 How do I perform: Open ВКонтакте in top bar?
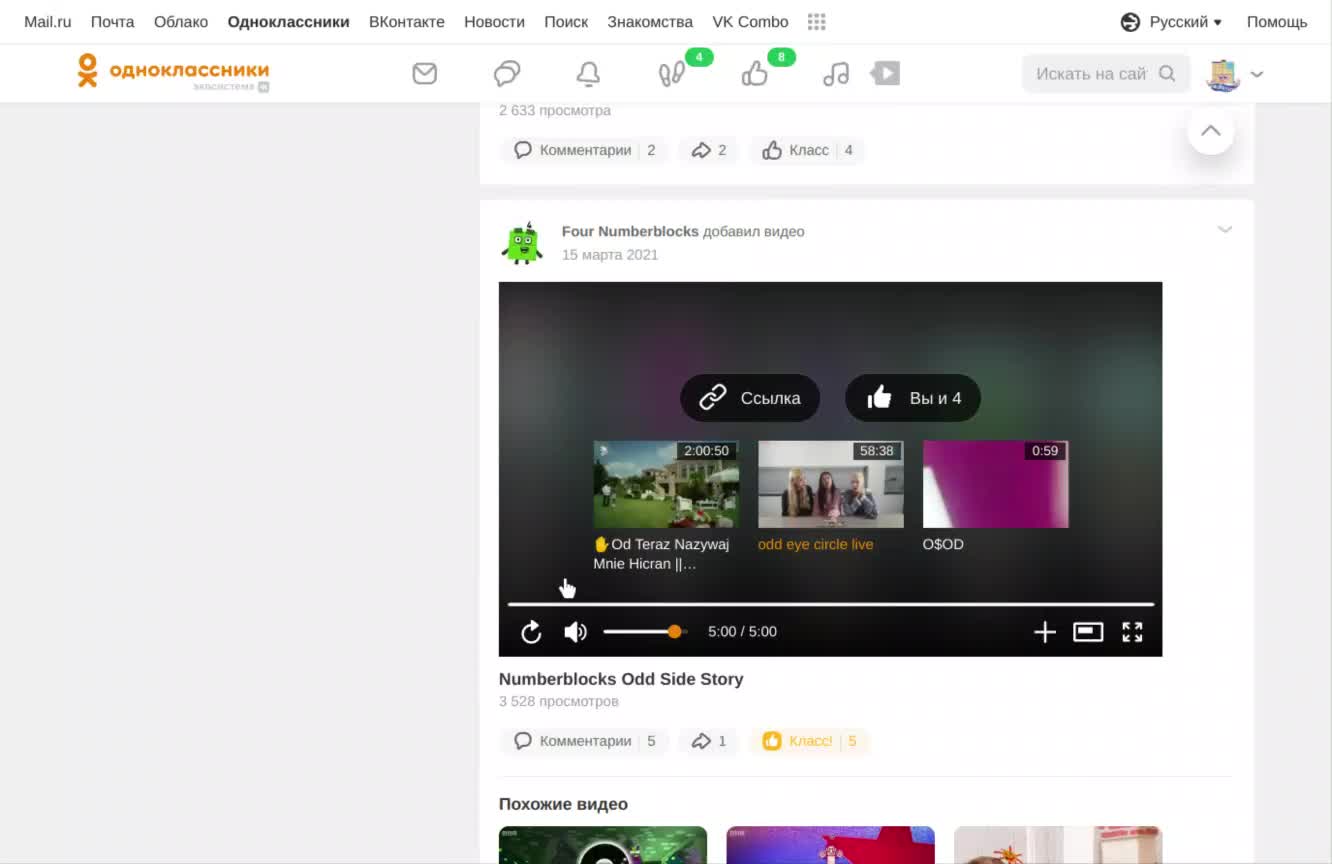click(407, 22)
